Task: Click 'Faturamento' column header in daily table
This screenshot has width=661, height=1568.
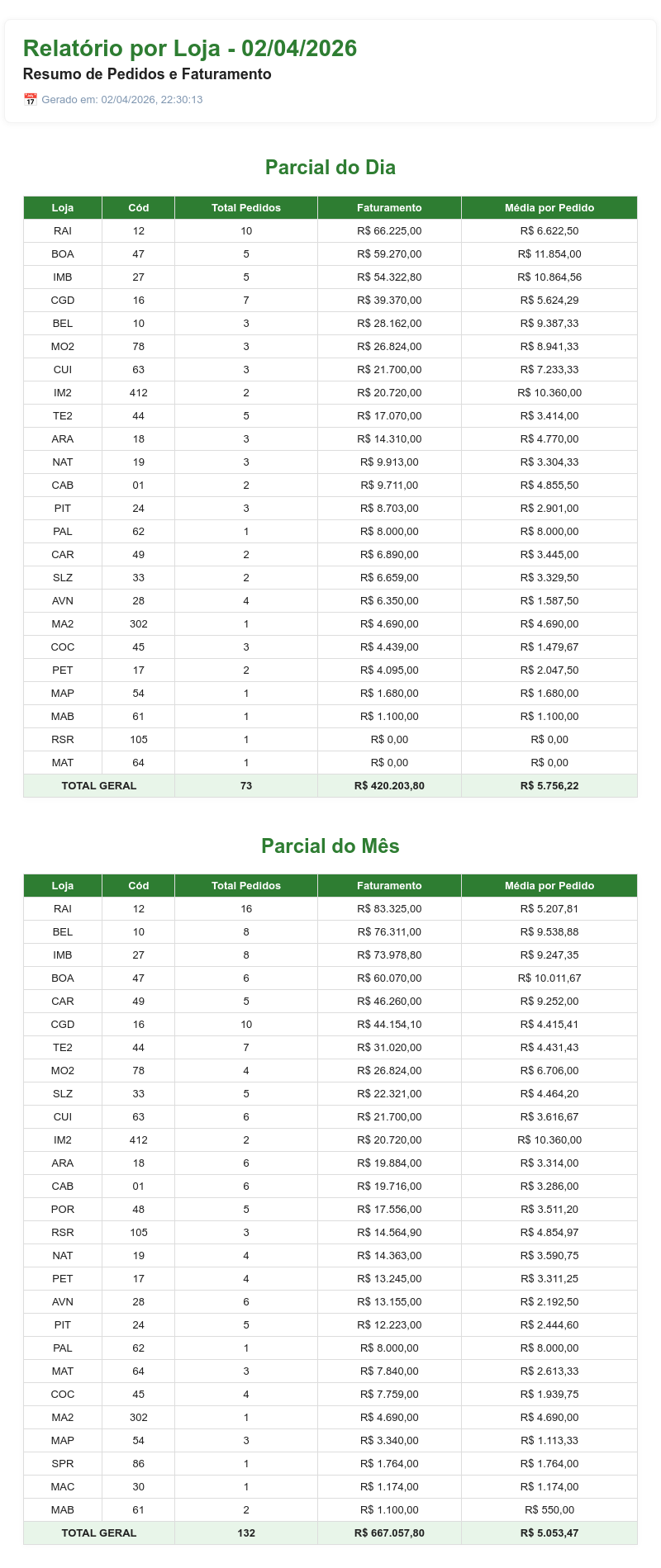Action: [389, 208]
